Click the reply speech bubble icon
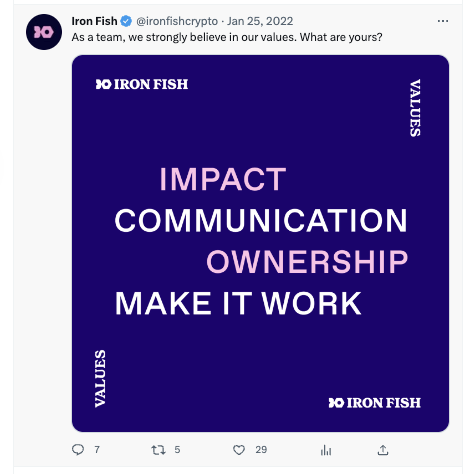This screenshot has width=469, height=474. (x=78, y=450)
